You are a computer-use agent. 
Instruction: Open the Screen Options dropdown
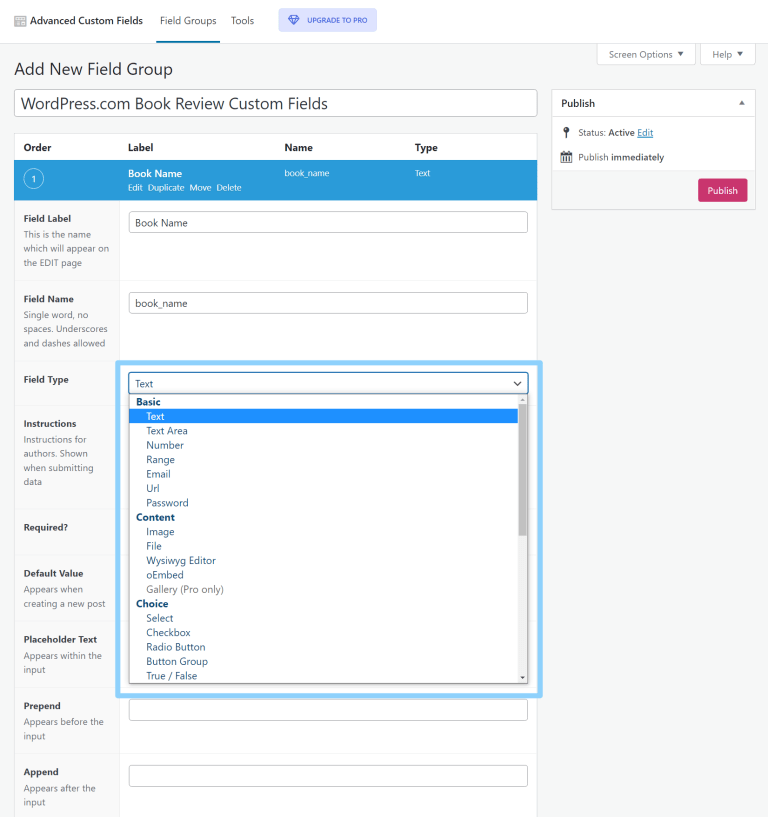point(646,54)
